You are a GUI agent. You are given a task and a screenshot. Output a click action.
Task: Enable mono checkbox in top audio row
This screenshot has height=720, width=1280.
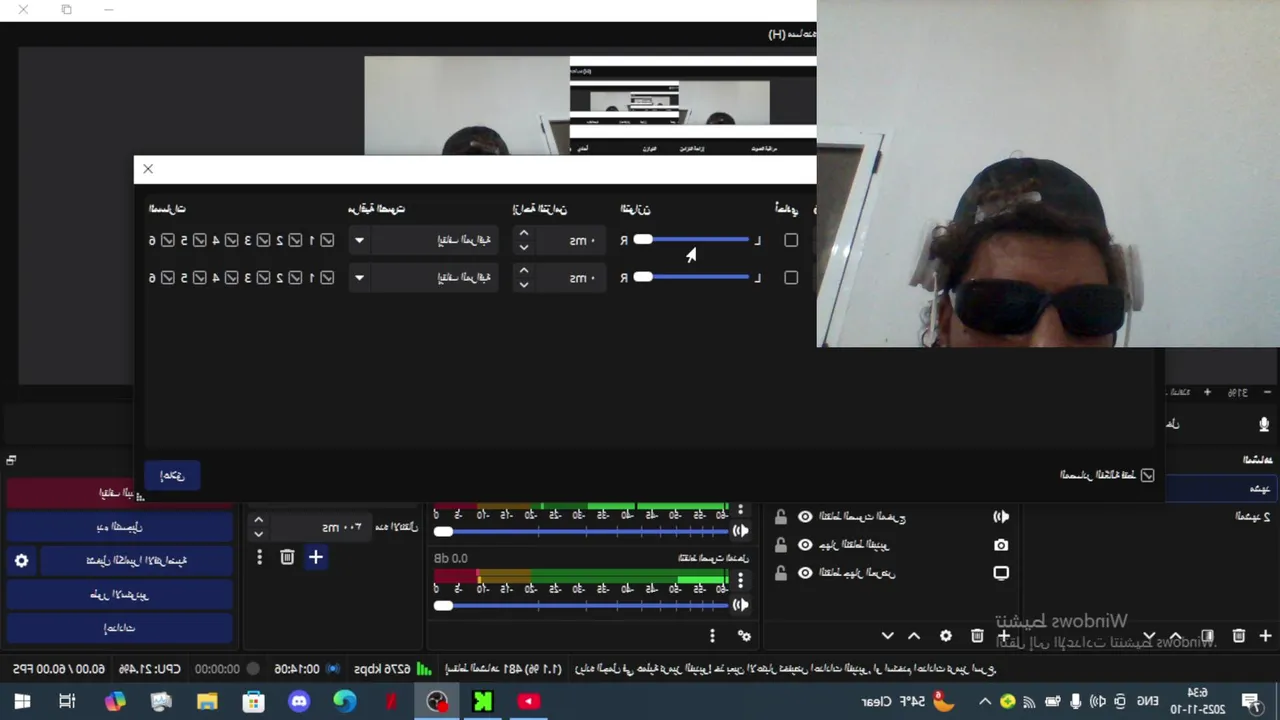point(791,240)
